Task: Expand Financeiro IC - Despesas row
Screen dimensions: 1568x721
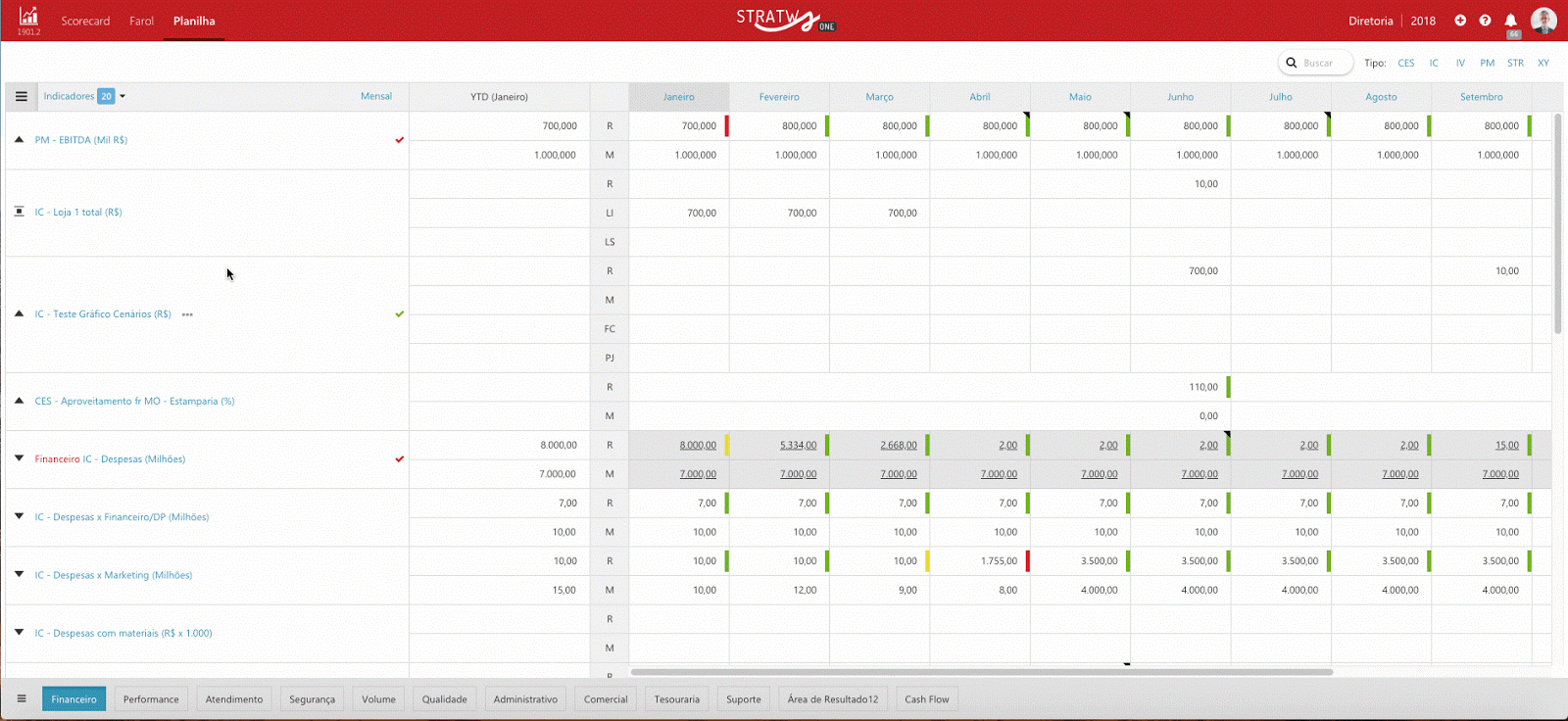Action: click(x=19, y=458)
